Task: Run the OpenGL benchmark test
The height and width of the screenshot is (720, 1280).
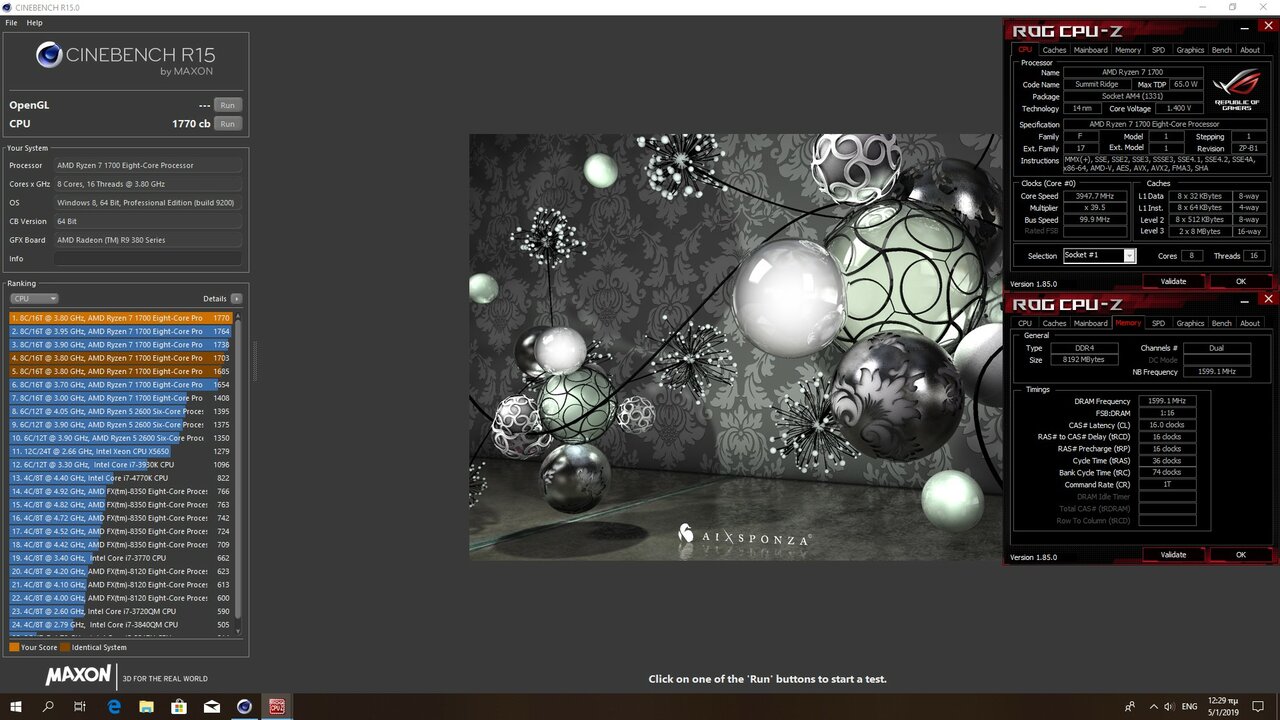Action: pyautogui.click(x=228, y=105)
